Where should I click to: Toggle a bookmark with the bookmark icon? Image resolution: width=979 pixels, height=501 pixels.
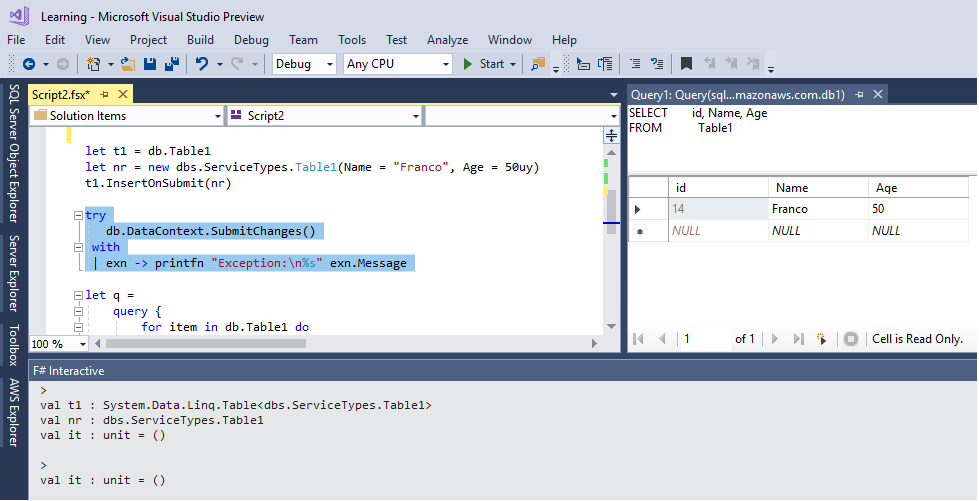686,64
